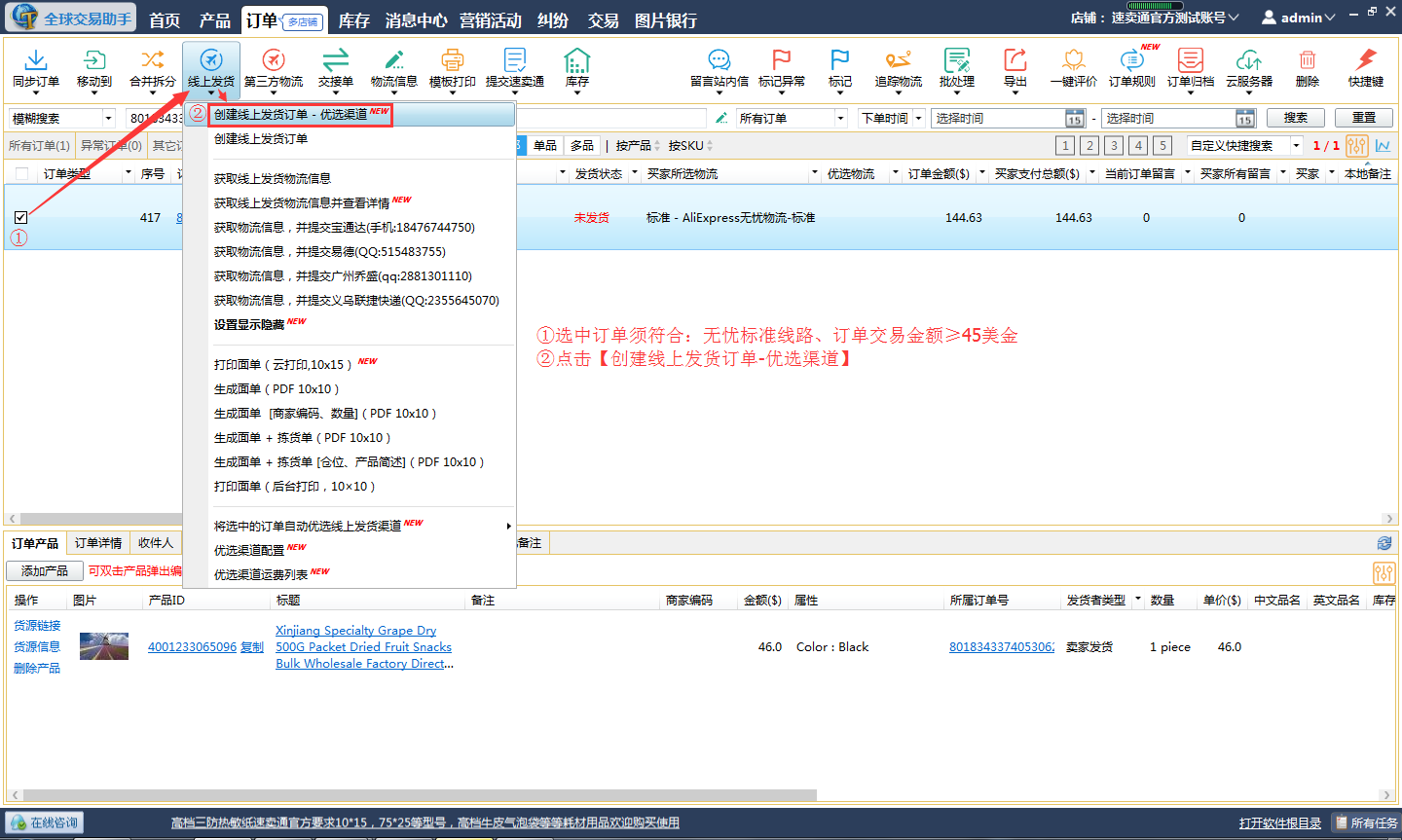Open the 订单金额($) column filter arrow

(x=982, y=173)
